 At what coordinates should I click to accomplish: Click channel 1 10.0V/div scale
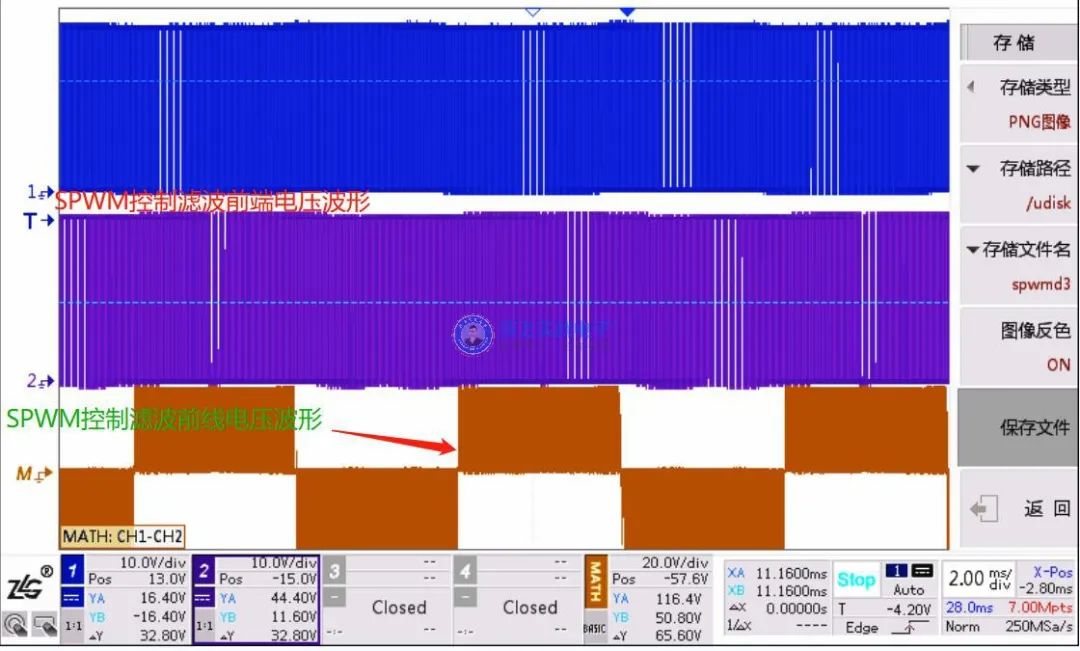153,563
